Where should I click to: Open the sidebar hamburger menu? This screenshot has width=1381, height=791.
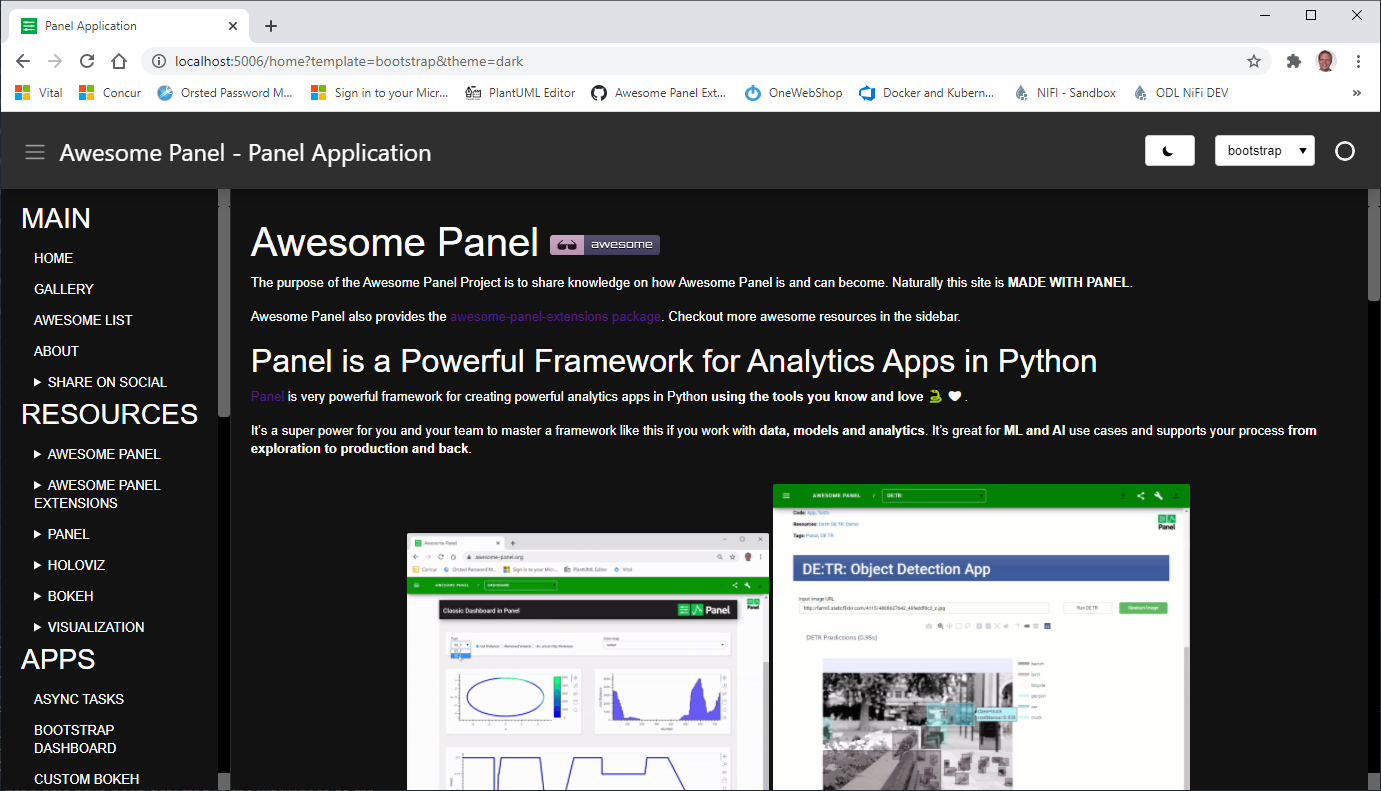[35, 152]
